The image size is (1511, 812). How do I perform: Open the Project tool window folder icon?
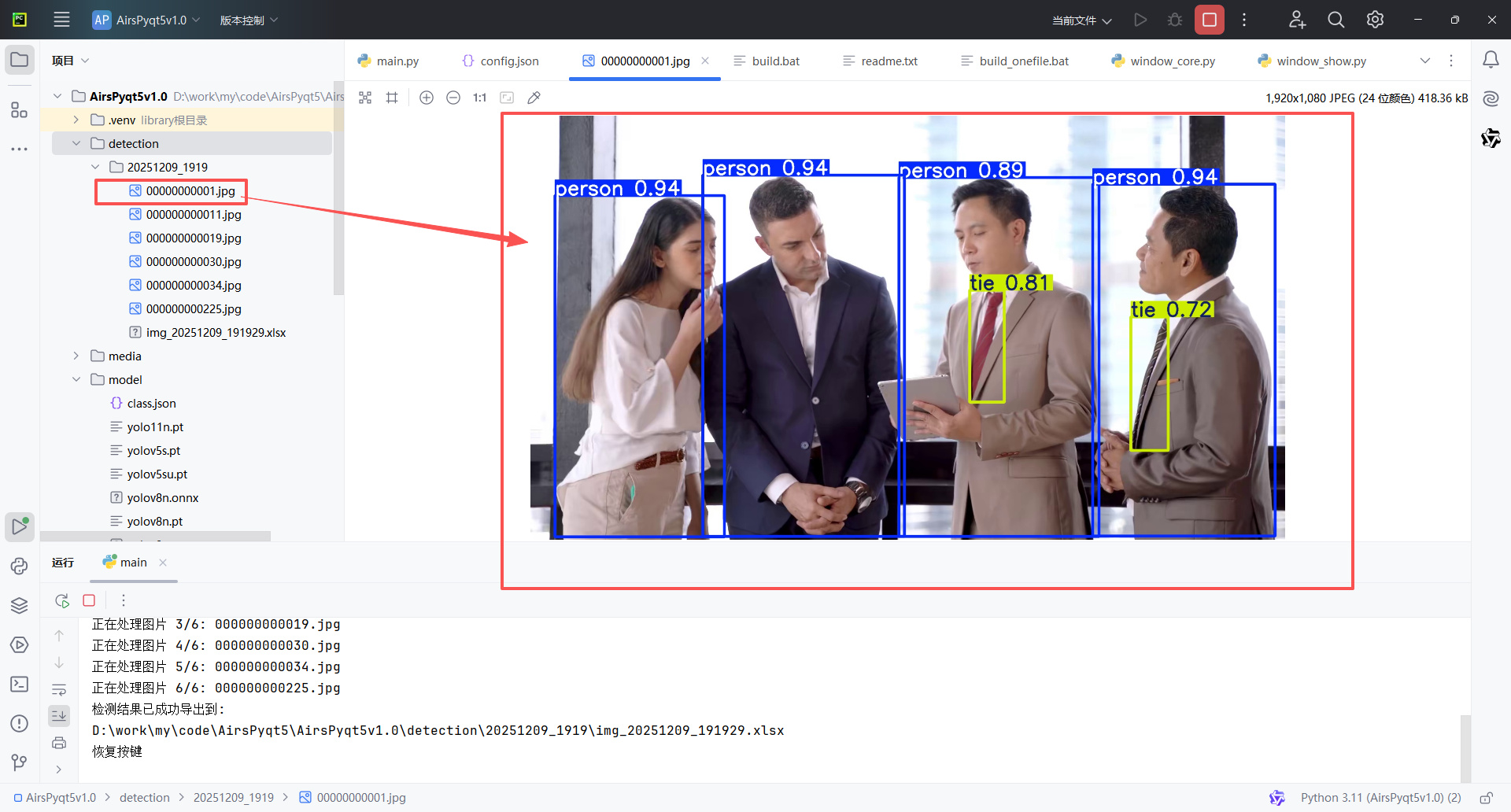tap(20, 60)
